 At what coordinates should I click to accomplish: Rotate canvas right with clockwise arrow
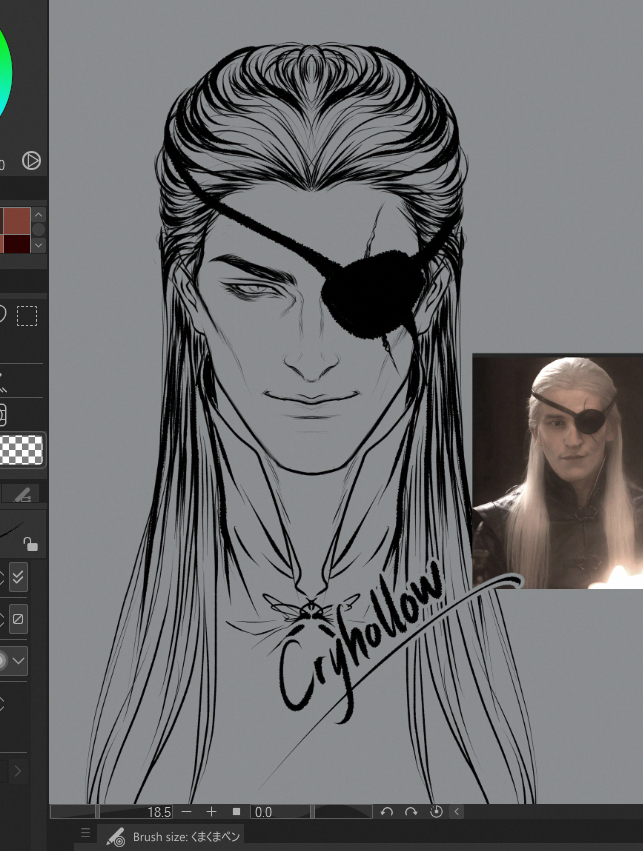[x=411, y=812]
